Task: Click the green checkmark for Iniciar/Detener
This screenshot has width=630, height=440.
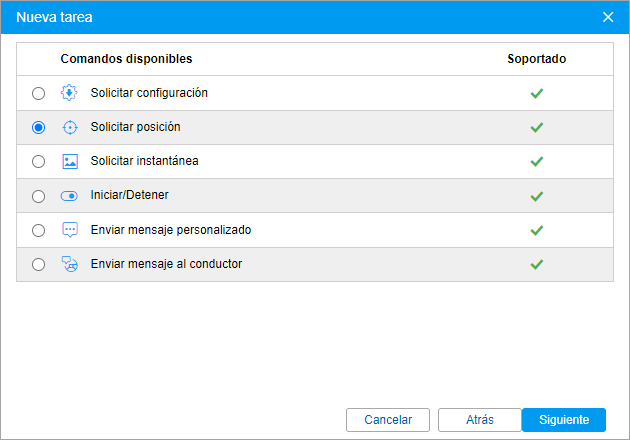Action: coord(536,196)
